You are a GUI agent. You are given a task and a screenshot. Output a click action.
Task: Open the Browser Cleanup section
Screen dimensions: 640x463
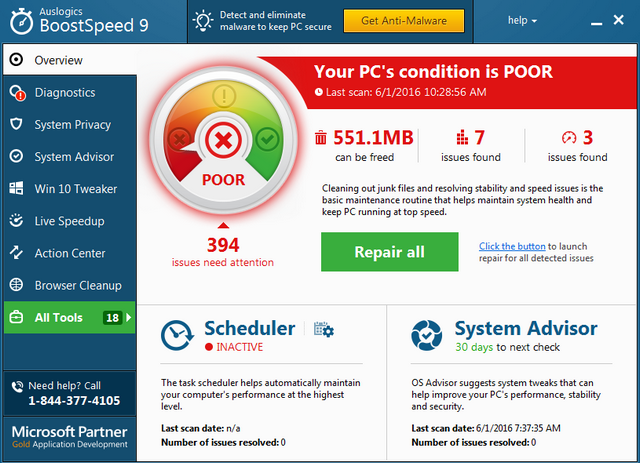click(x=70, y=285)
